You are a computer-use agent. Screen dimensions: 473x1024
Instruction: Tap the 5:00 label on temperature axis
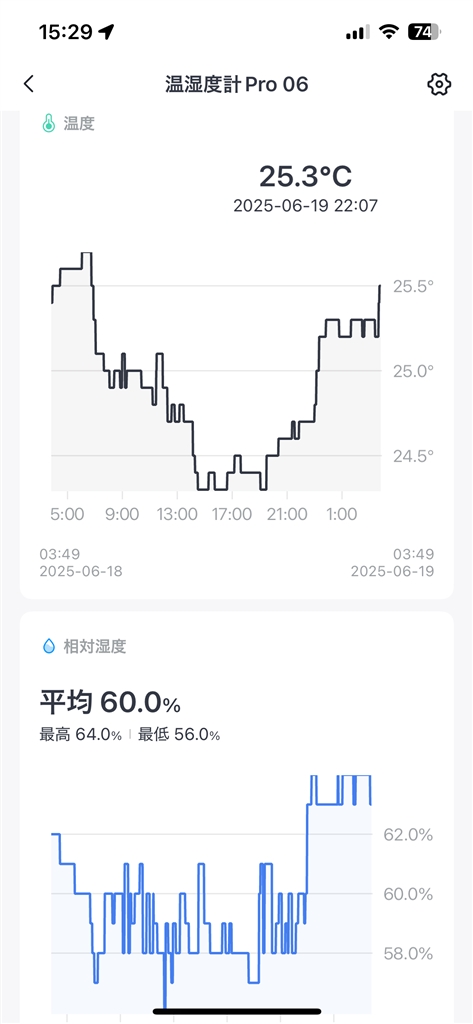click(67, 514)
